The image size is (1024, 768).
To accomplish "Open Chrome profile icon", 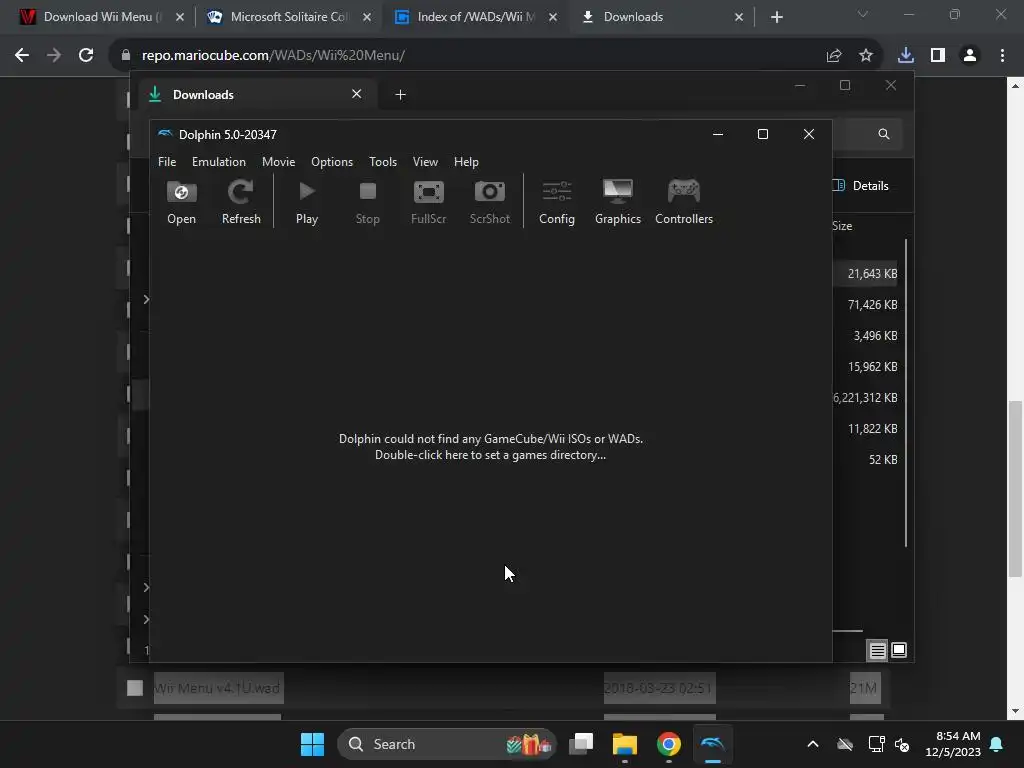I will pyautogui.click(x=970, y=56).
